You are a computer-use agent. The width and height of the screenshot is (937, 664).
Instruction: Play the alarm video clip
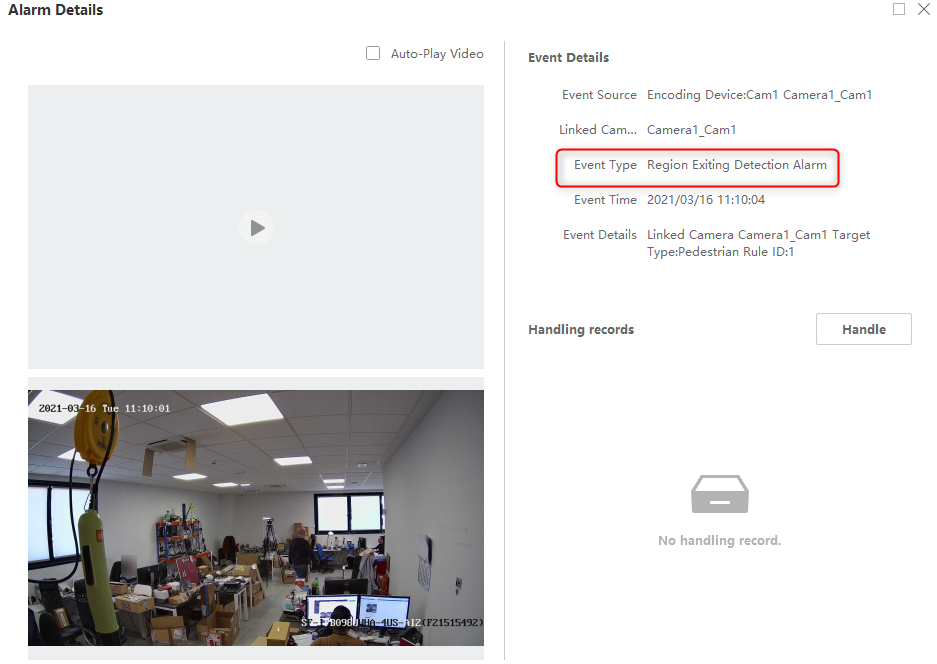click(256, 228)
